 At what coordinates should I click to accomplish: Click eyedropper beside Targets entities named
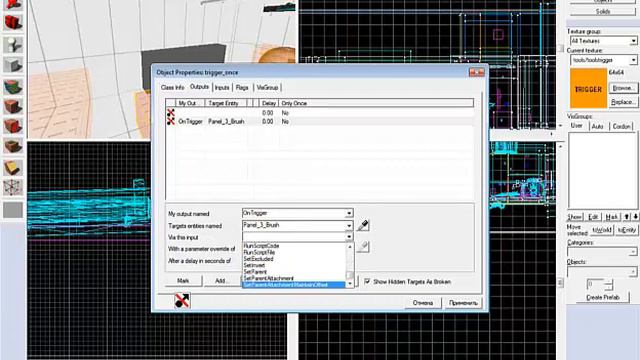click(x=363, y=225)
